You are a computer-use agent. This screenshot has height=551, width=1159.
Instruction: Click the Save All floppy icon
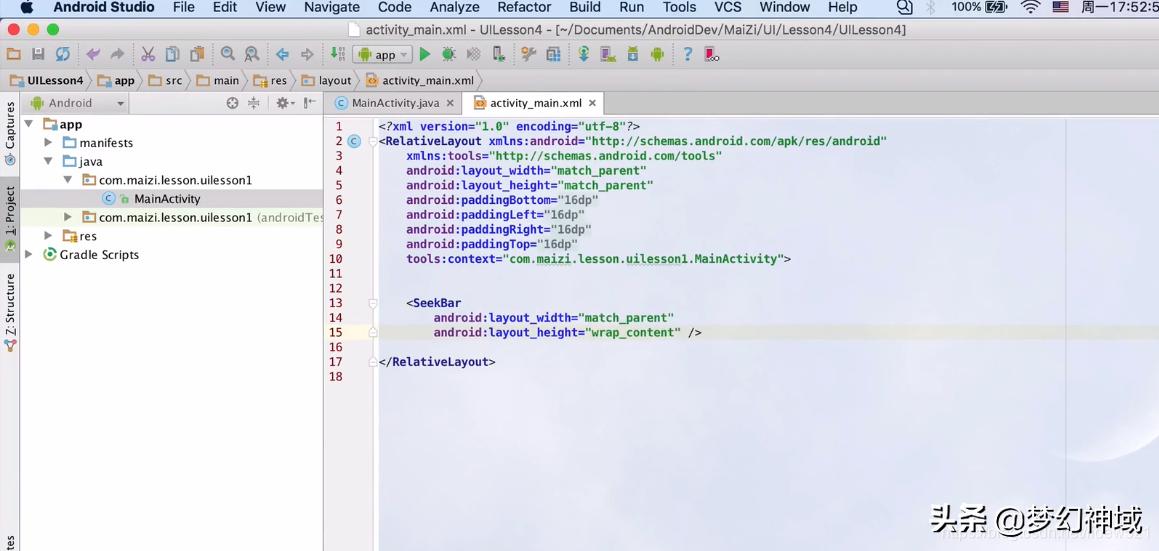pyautogui.click(x=38, y=55)
